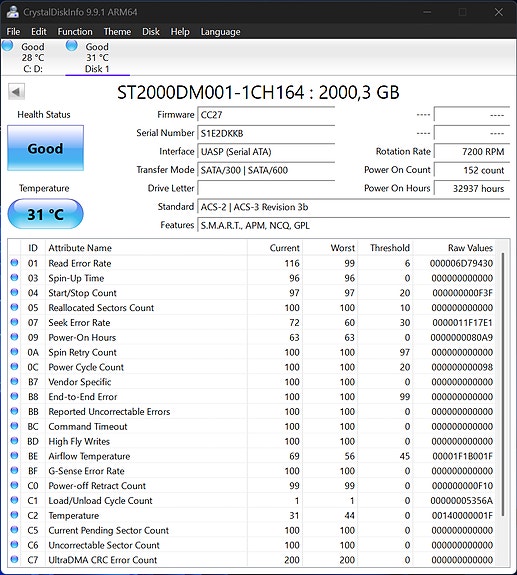Click status dot of UltraDMA CRC Error Count row
Viewport: 517px width, 575px height.
point(14,559)
